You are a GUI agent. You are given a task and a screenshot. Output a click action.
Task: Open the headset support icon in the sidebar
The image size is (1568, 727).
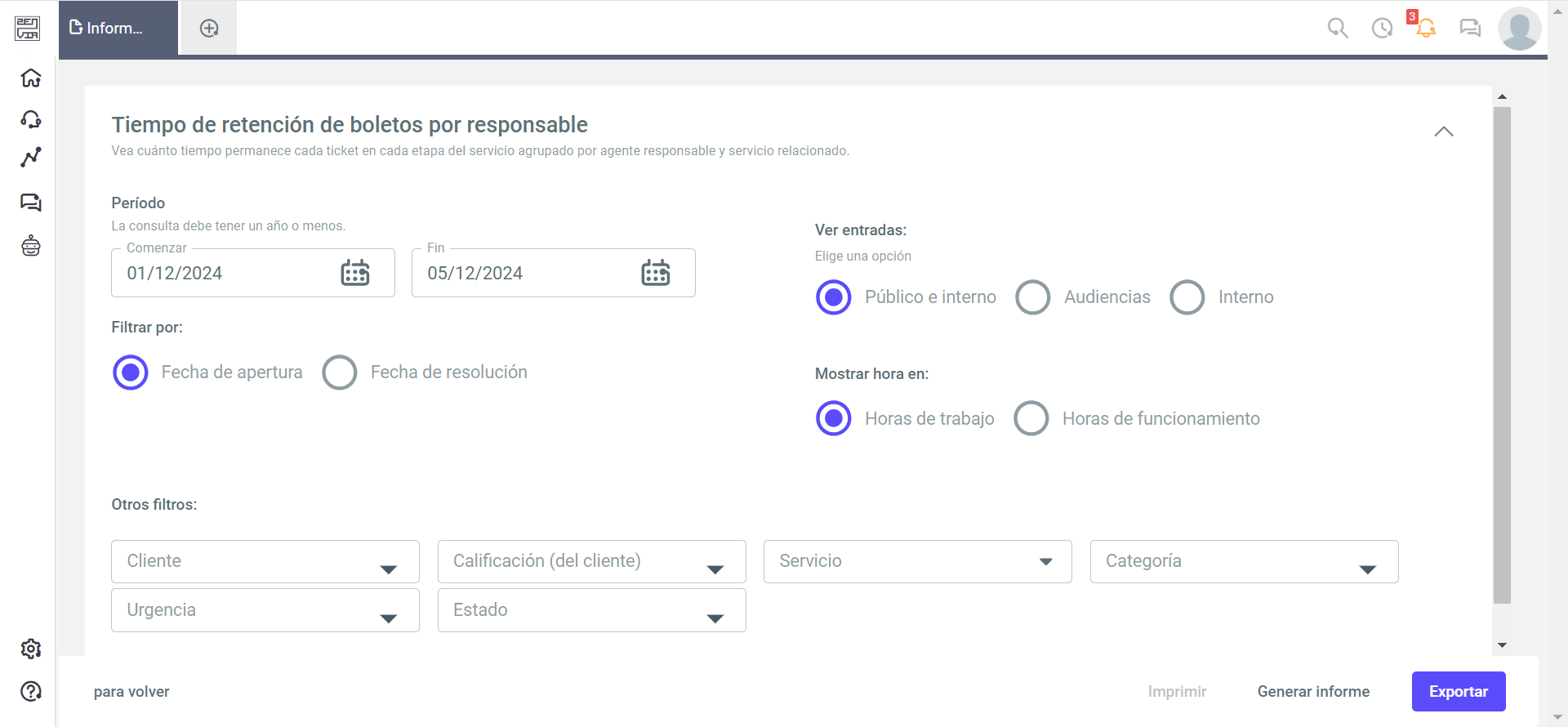[x=31, y=119]
